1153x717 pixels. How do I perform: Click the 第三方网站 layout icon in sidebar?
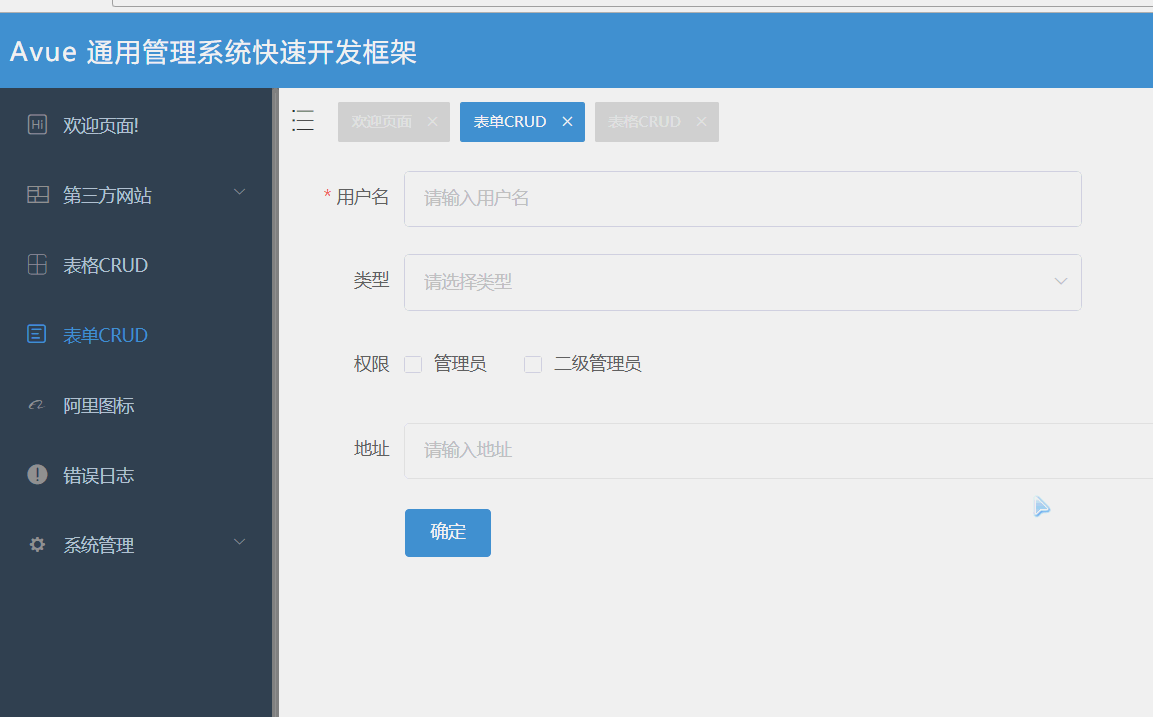pyautogui.click(x=38, y=195)
